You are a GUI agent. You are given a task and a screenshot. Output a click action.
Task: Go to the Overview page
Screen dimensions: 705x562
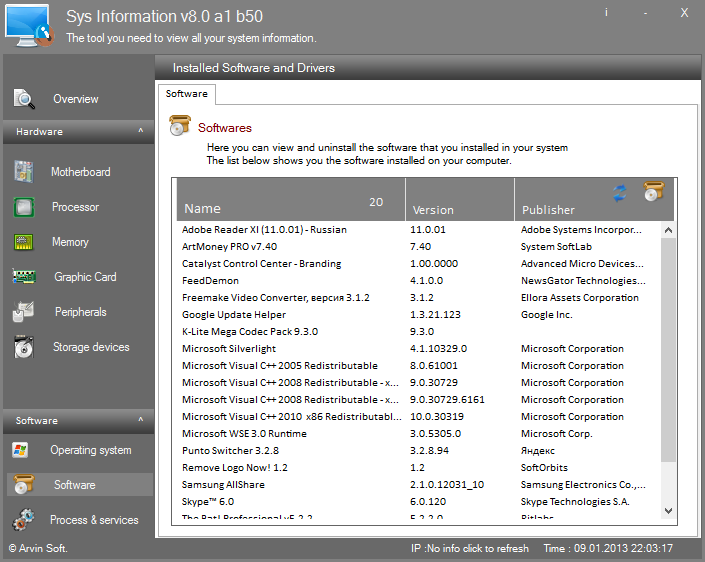[76, 99]
